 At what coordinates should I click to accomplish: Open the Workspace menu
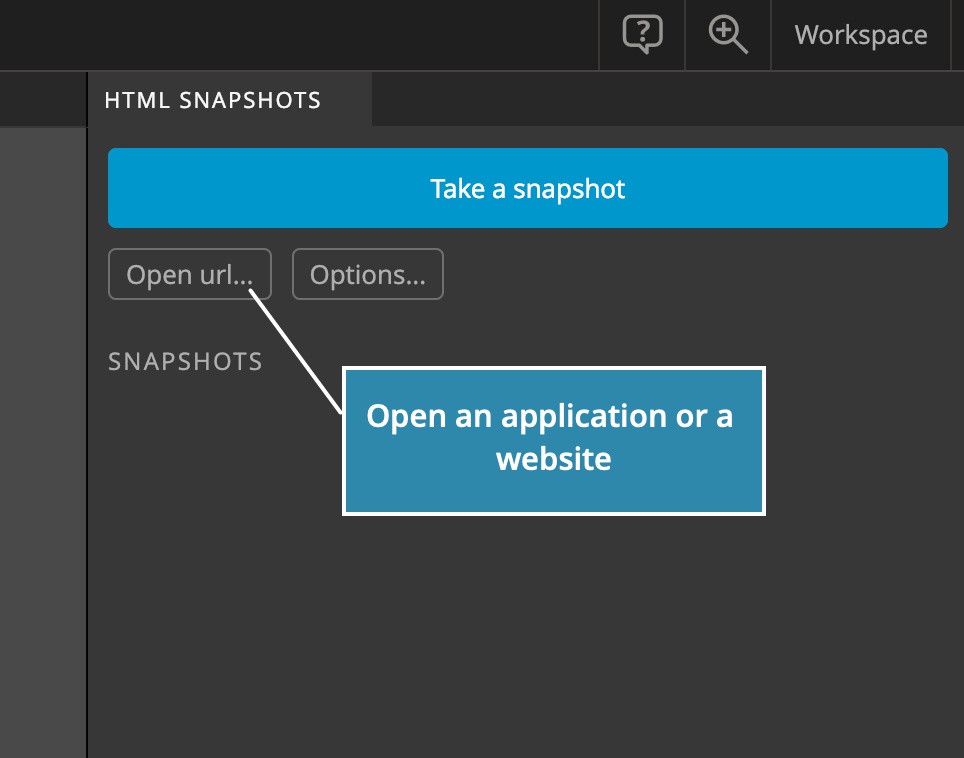(x=861, y=34)
